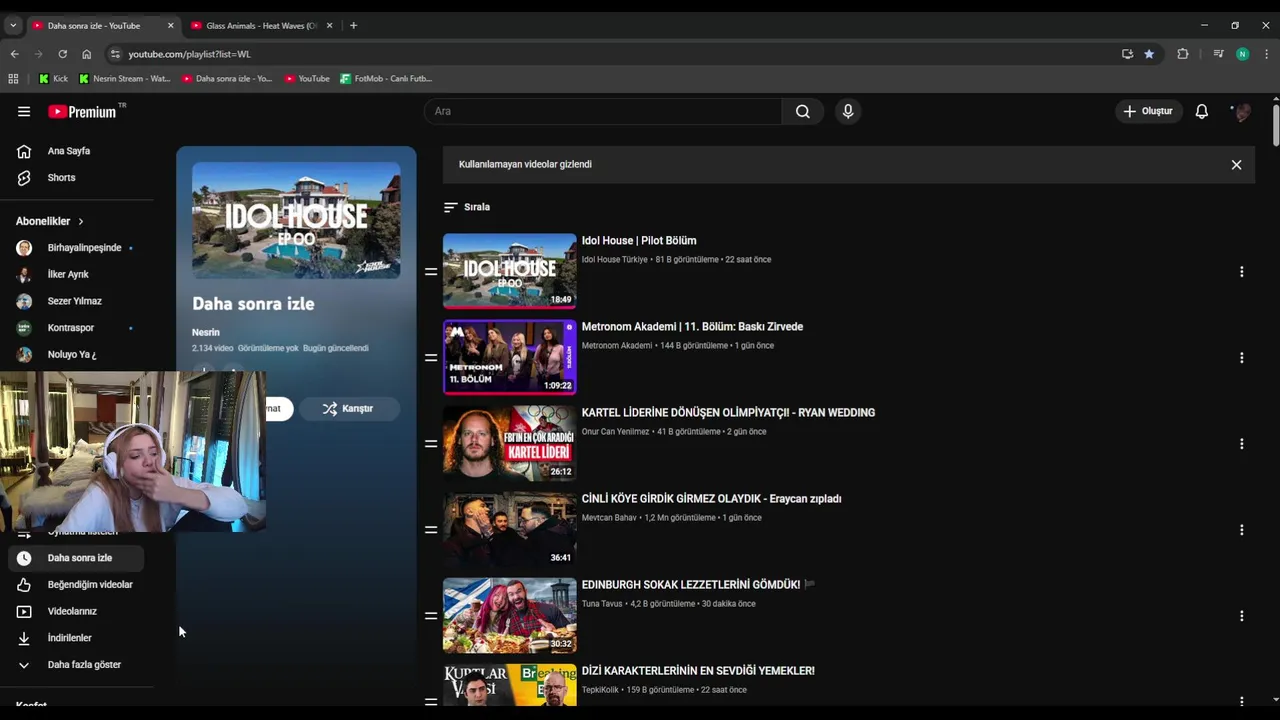Viewport: 1280px width, 720px height.
Task: Open the bookmarks bar apps grid
Action: coord(13,78)
